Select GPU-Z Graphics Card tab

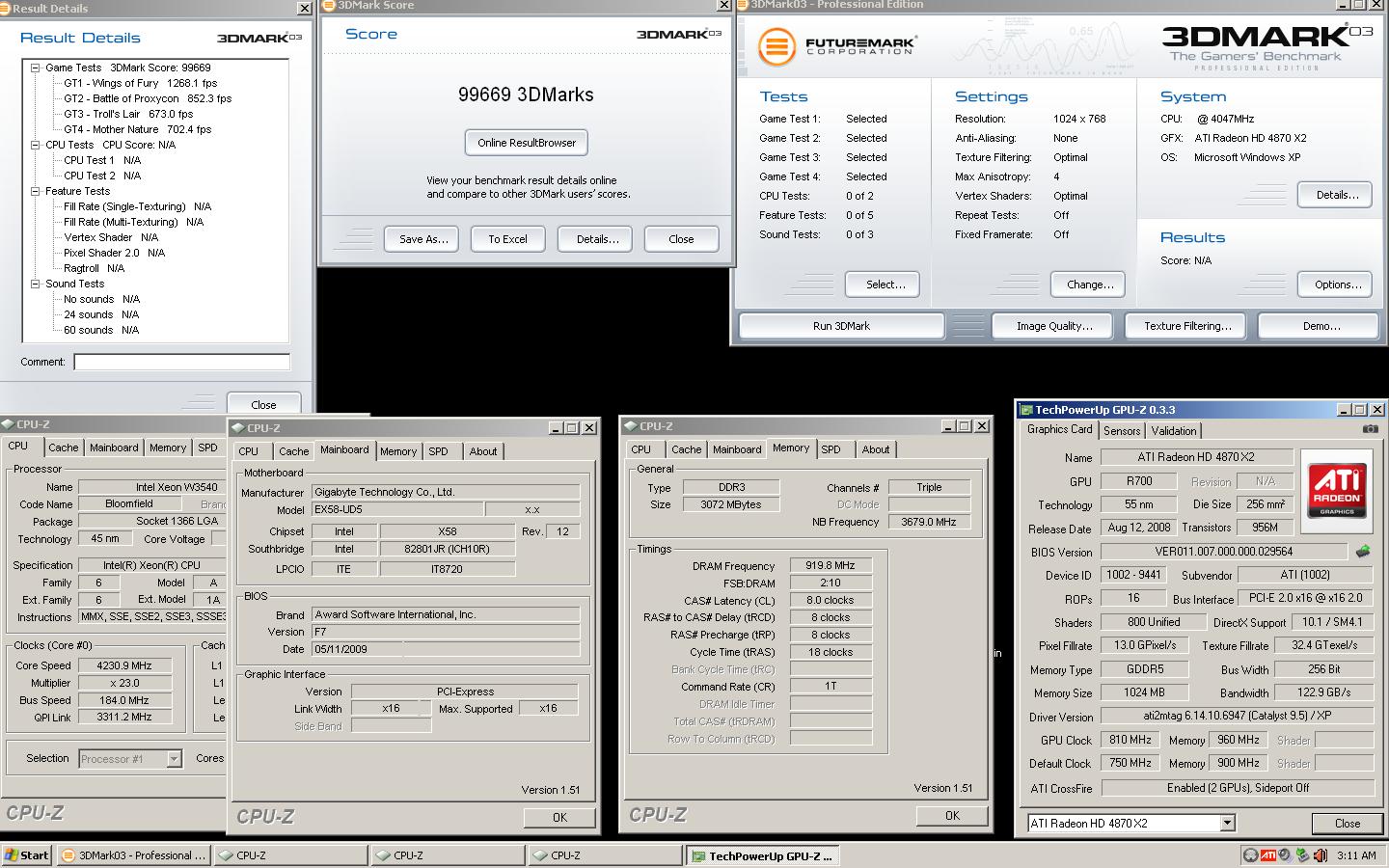tap(1059, 429)
